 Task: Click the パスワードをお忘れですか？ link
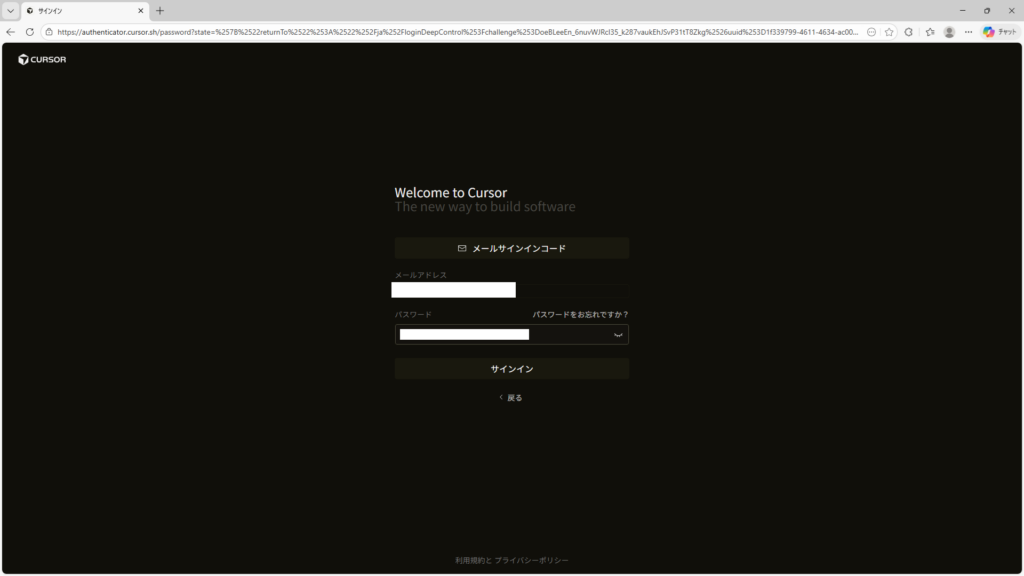pos(580,314)
